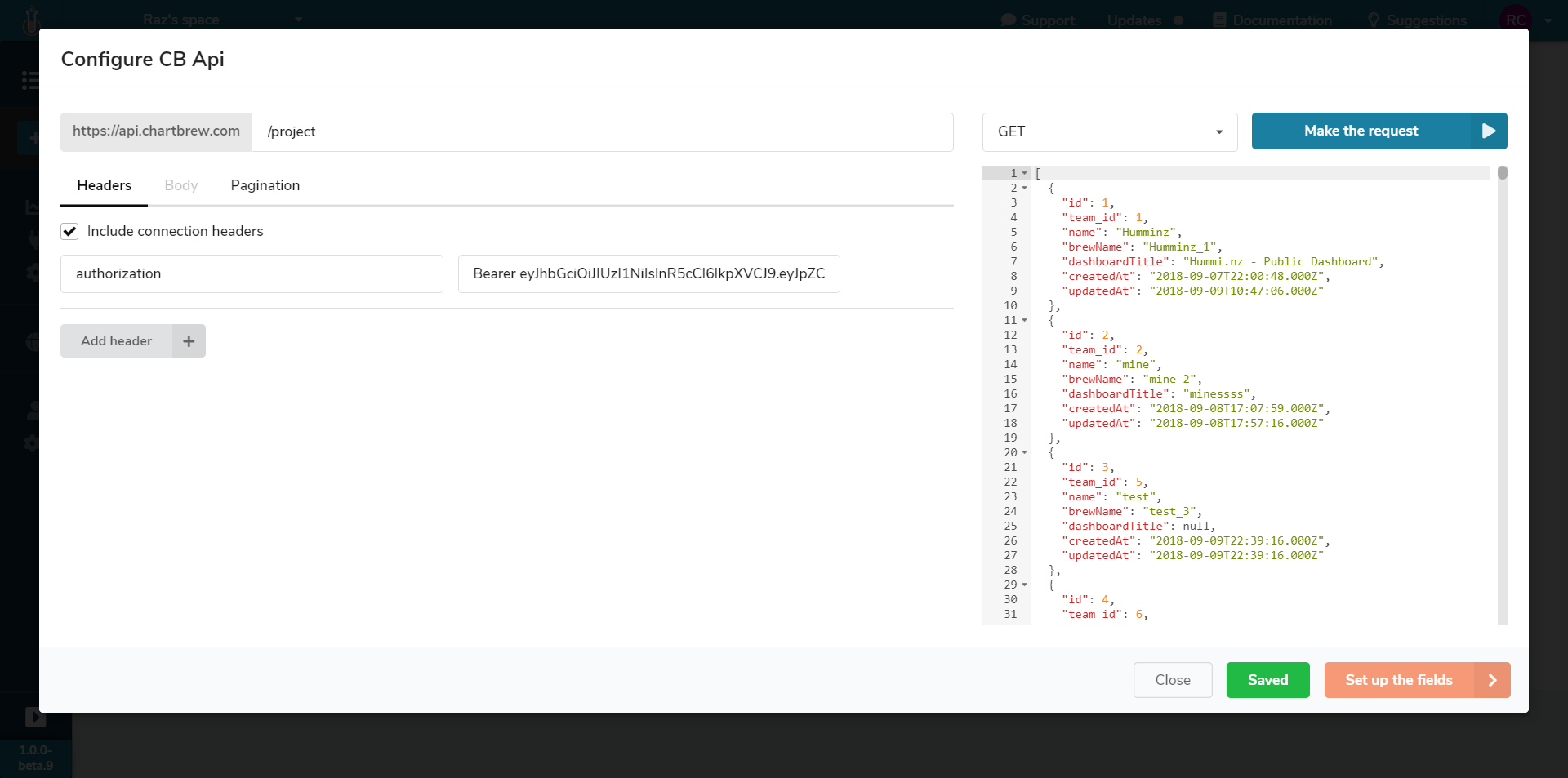Click the authorization header name field
Screen dimensions: 1568x778
coord(252,274)
